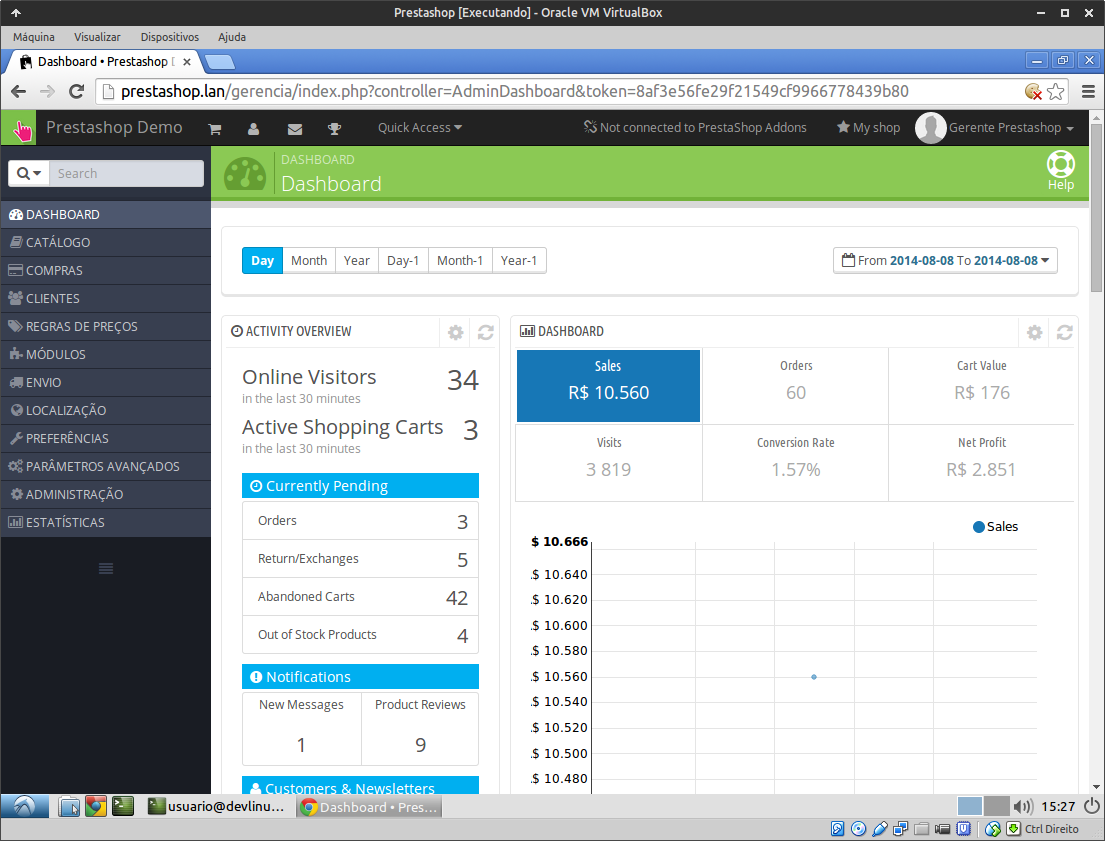The width and height of the screenshot is (1105, 841).
Task: Refresh the Activity Overview panel
Action: (486, 332)
